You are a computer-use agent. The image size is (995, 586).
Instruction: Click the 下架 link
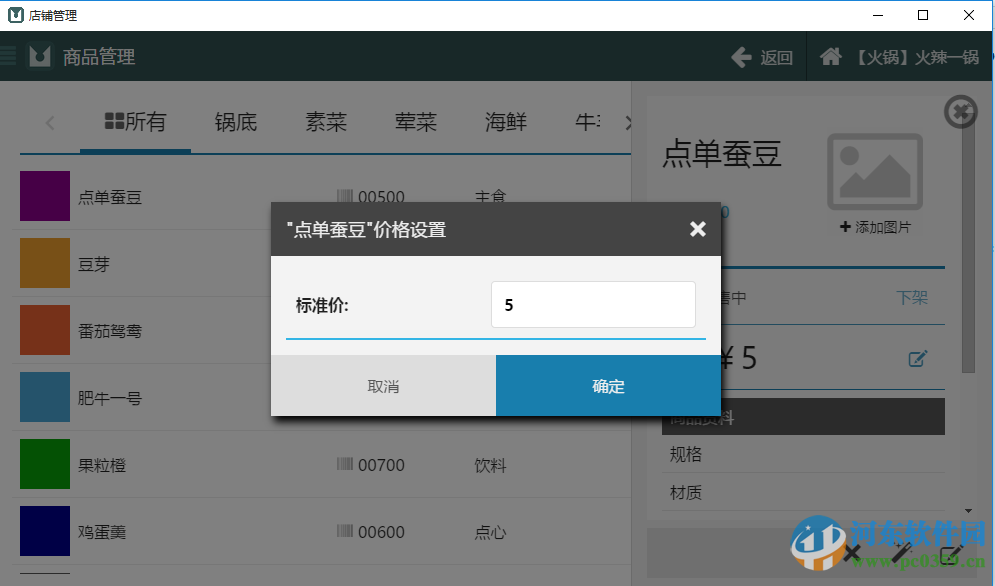[912, 297]
